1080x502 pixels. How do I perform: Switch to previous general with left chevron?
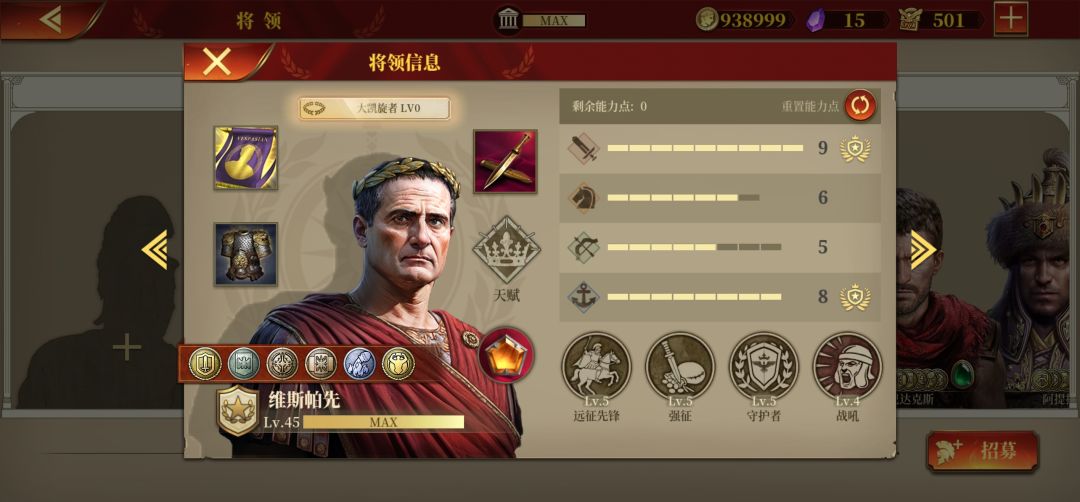click(x=156, y=249)
